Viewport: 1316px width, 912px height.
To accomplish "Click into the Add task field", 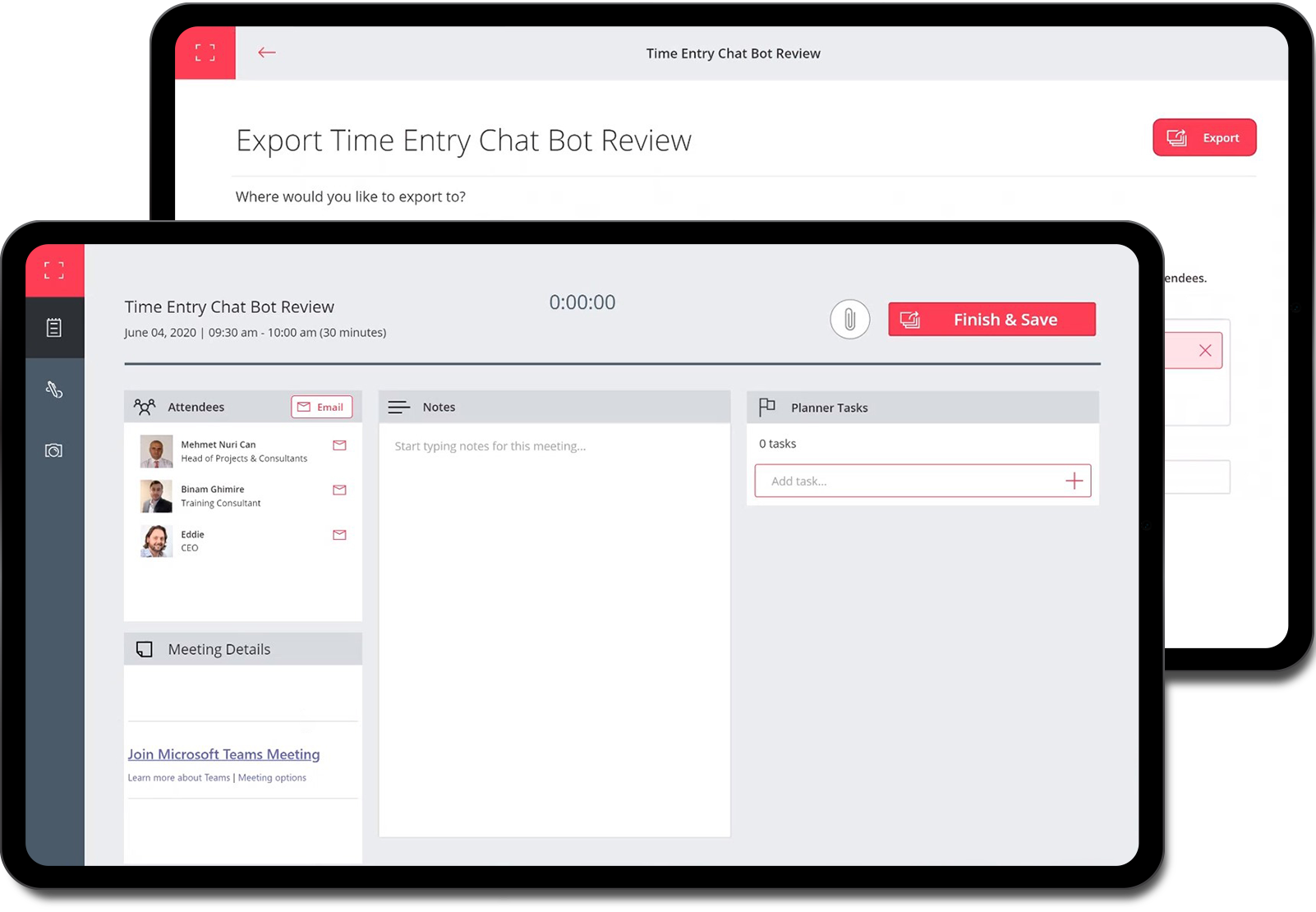I will point(904,481).
